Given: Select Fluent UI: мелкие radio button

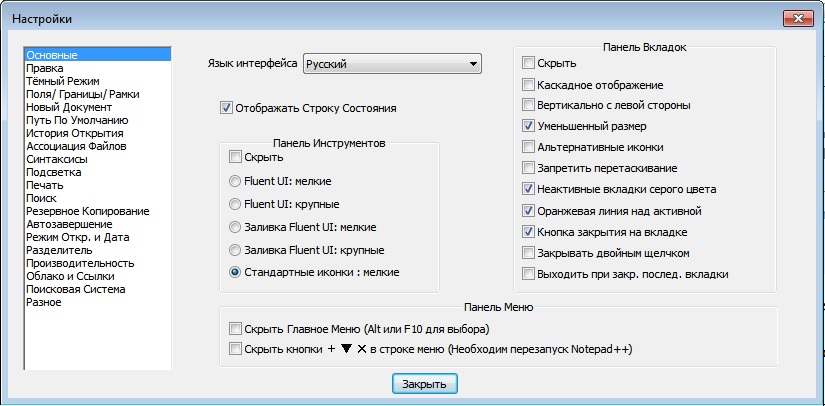Looking at the screenshot, I should pyautogui.click(x=236, y=181).
